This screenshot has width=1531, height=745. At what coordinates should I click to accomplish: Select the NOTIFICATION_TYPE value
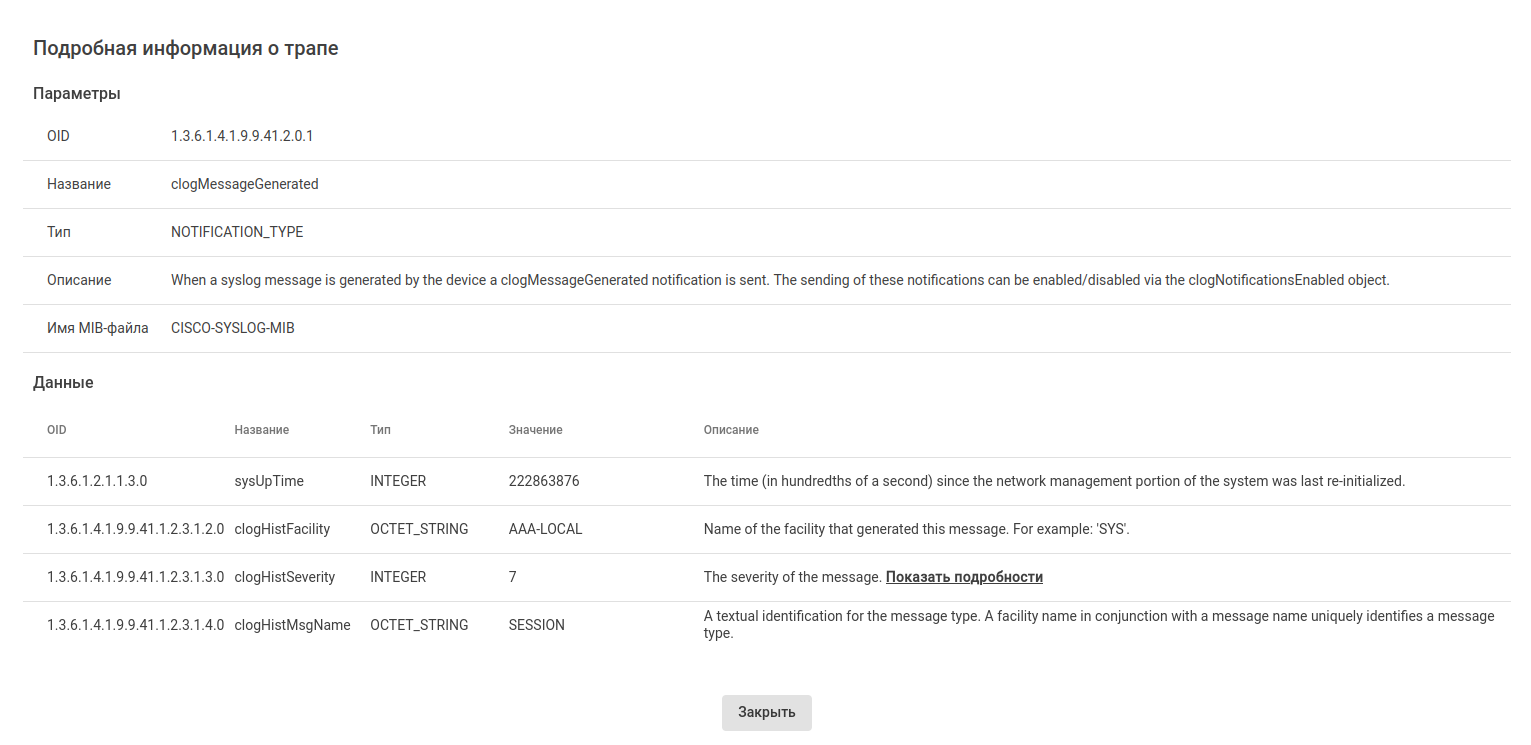(237, 232)
